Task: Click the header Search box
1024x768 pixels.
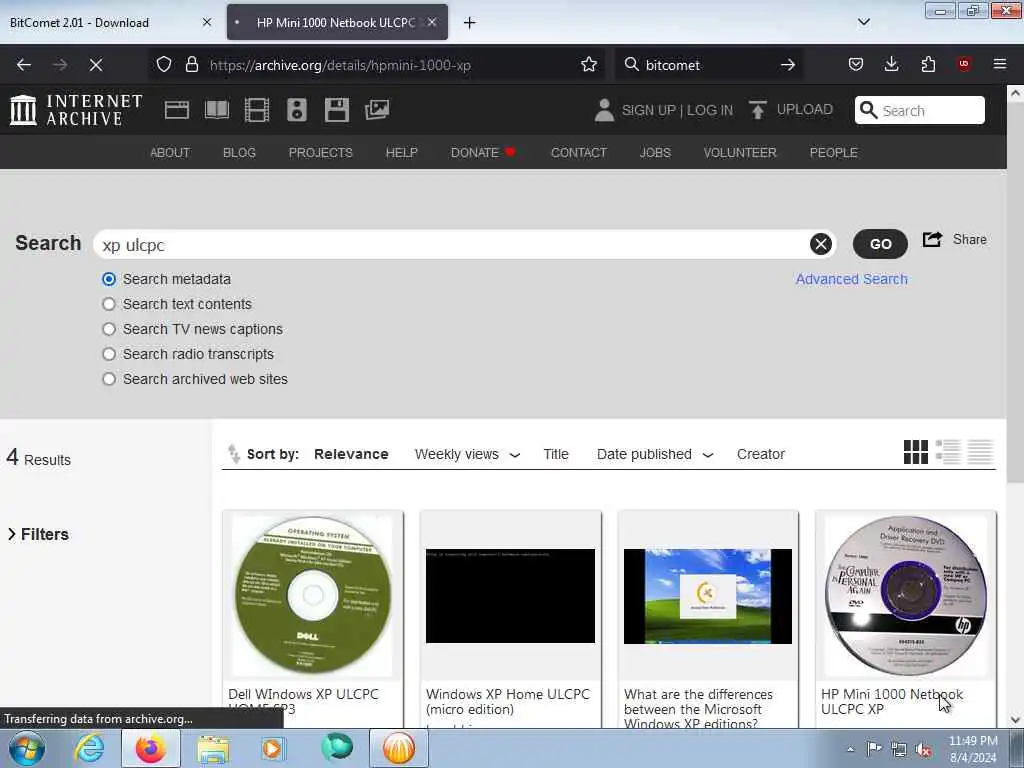Action: coord(920,110)
